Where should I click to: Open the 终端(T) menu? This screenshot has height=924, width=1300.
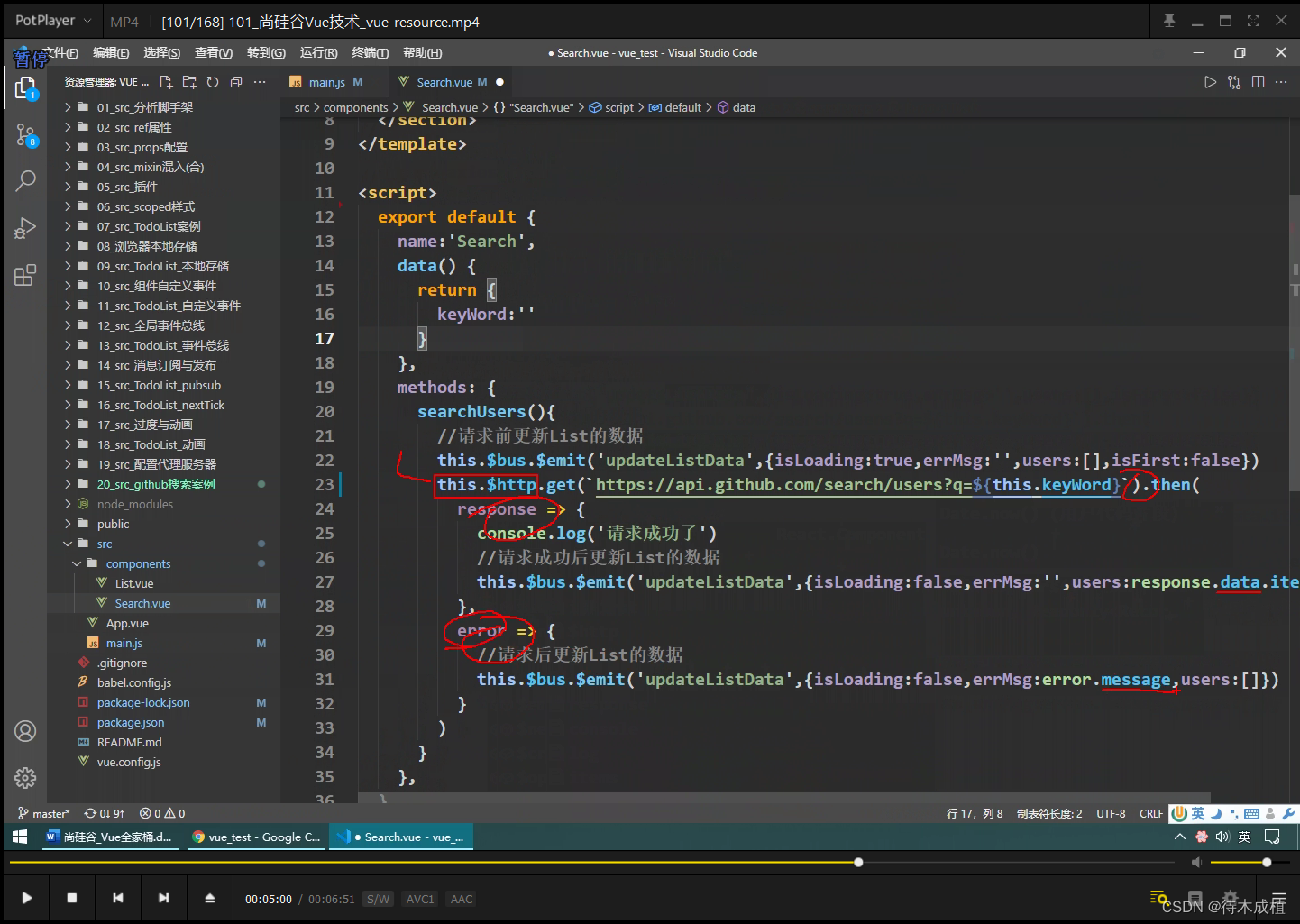[370, 53]
